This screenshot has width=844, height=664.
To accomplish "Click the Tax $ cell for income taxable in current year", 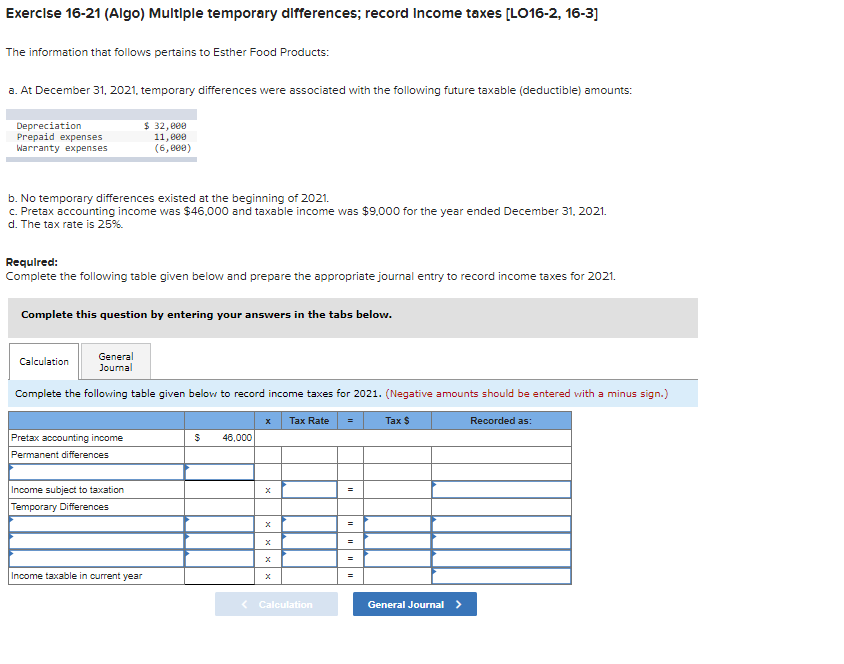I will click(x=395, y=576).
